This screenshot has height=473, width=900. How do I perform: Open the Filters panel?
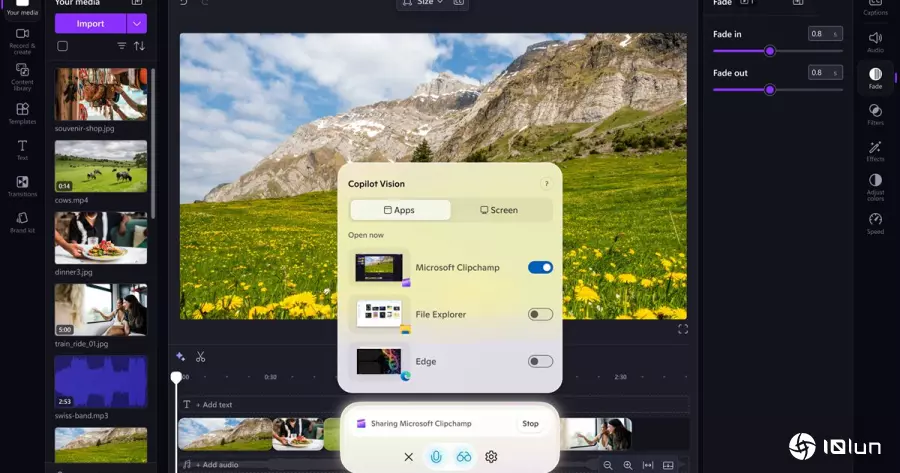point(875,114)
